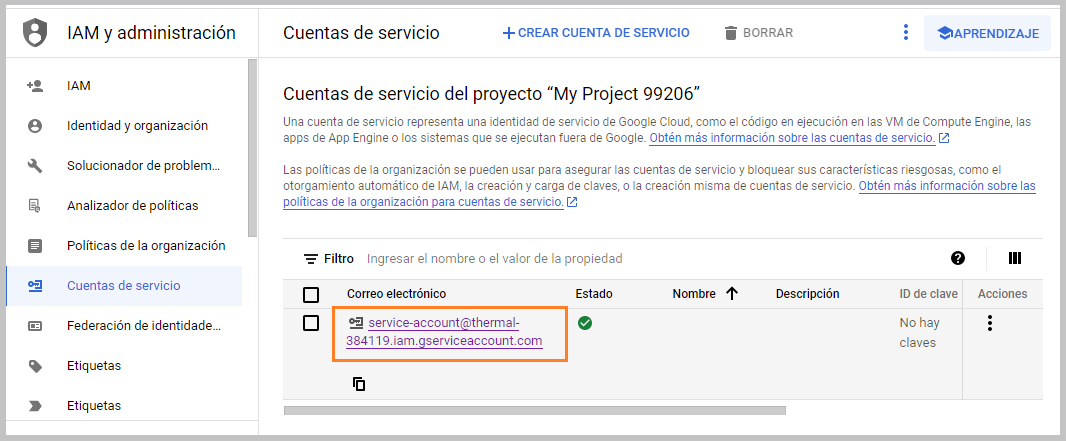Image resolution: width=1066 pixels, height=441 pixels.
Task: Click the filter lines icon
Action: tap(311, 259)
